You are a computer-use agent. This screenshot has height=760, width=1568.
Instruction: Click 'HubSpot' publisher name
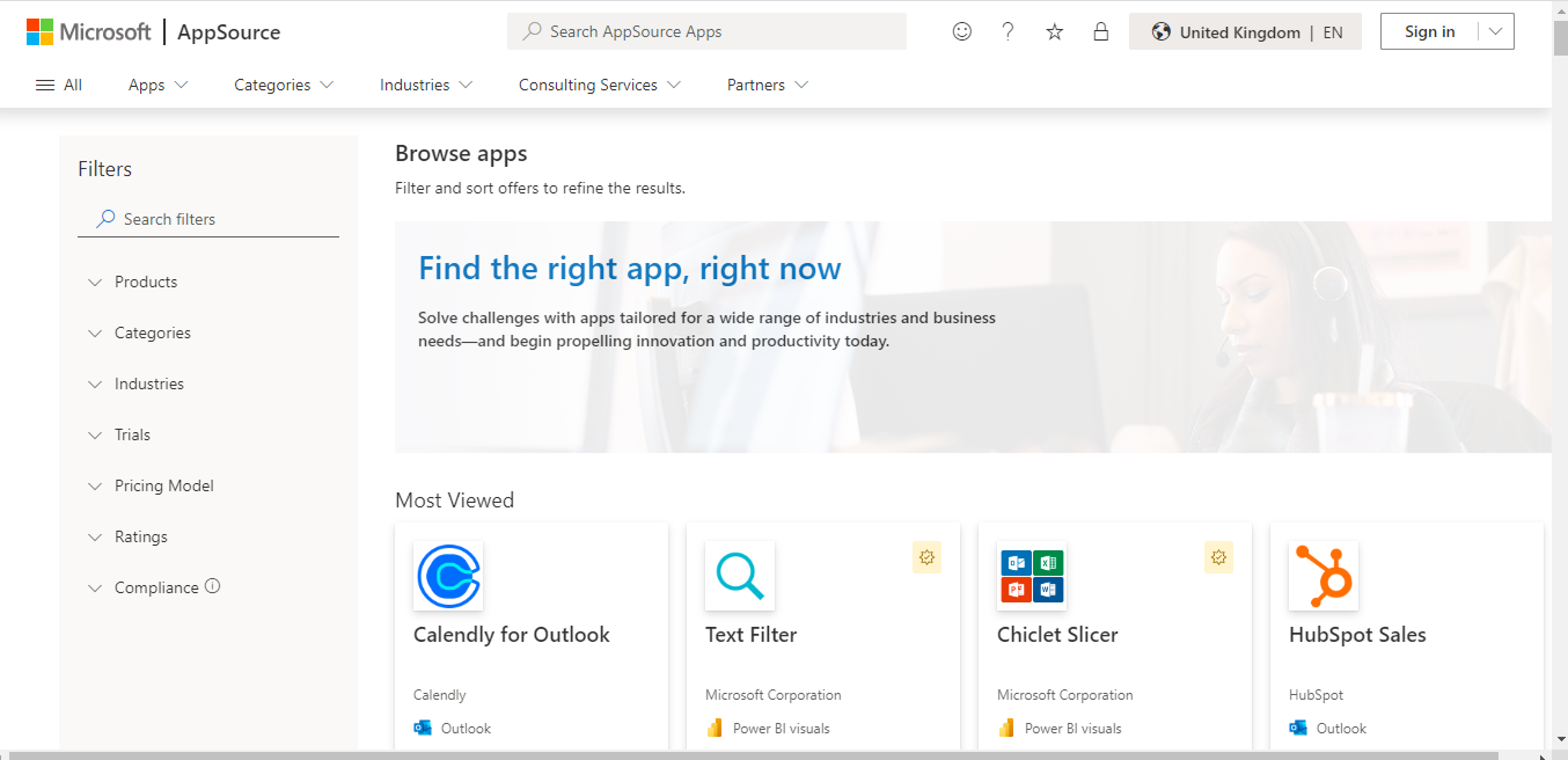(x=1315, y=695)
